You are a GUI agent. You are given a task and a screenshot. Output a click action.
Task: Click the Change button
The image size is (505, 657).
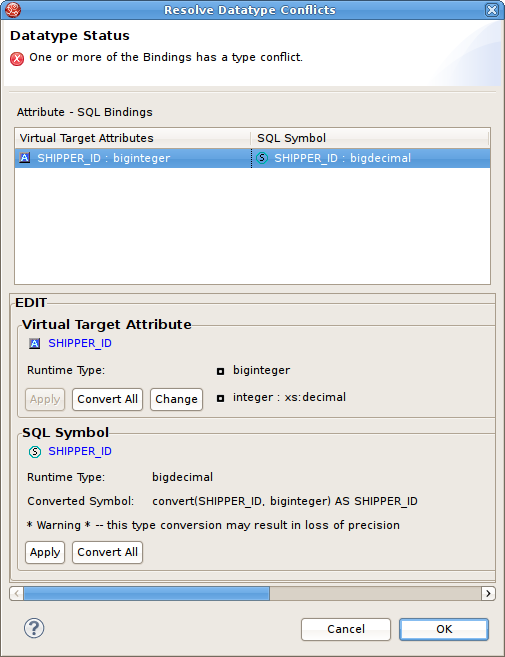tap(176, 399)
